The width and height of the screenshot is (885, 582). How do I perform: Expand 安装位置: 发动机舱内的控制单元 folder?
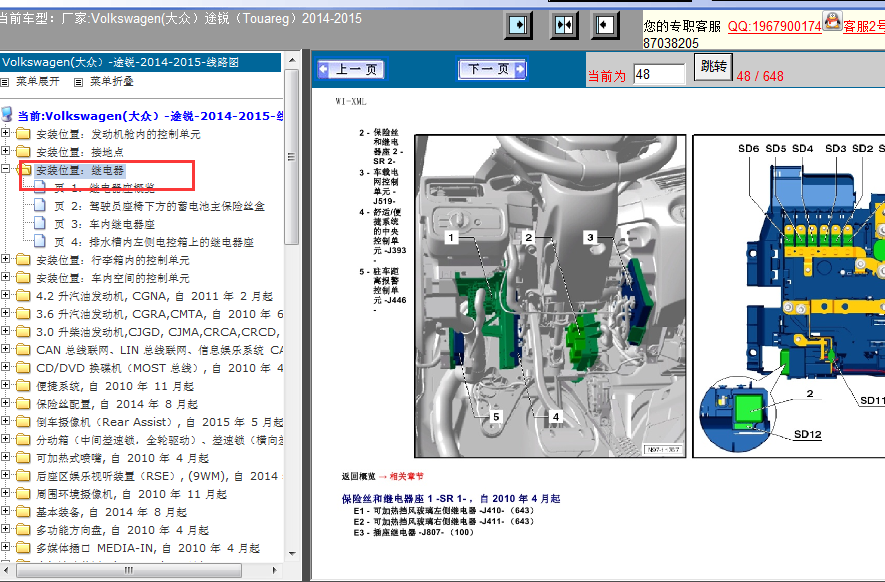[5, 133]
